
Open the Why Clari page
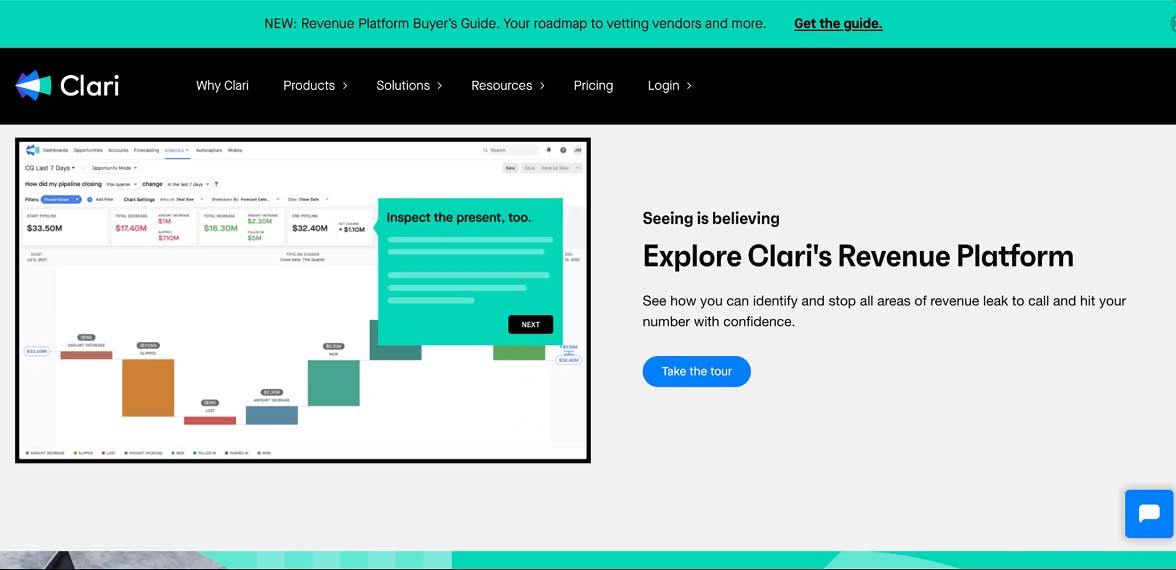coord(222,86)
